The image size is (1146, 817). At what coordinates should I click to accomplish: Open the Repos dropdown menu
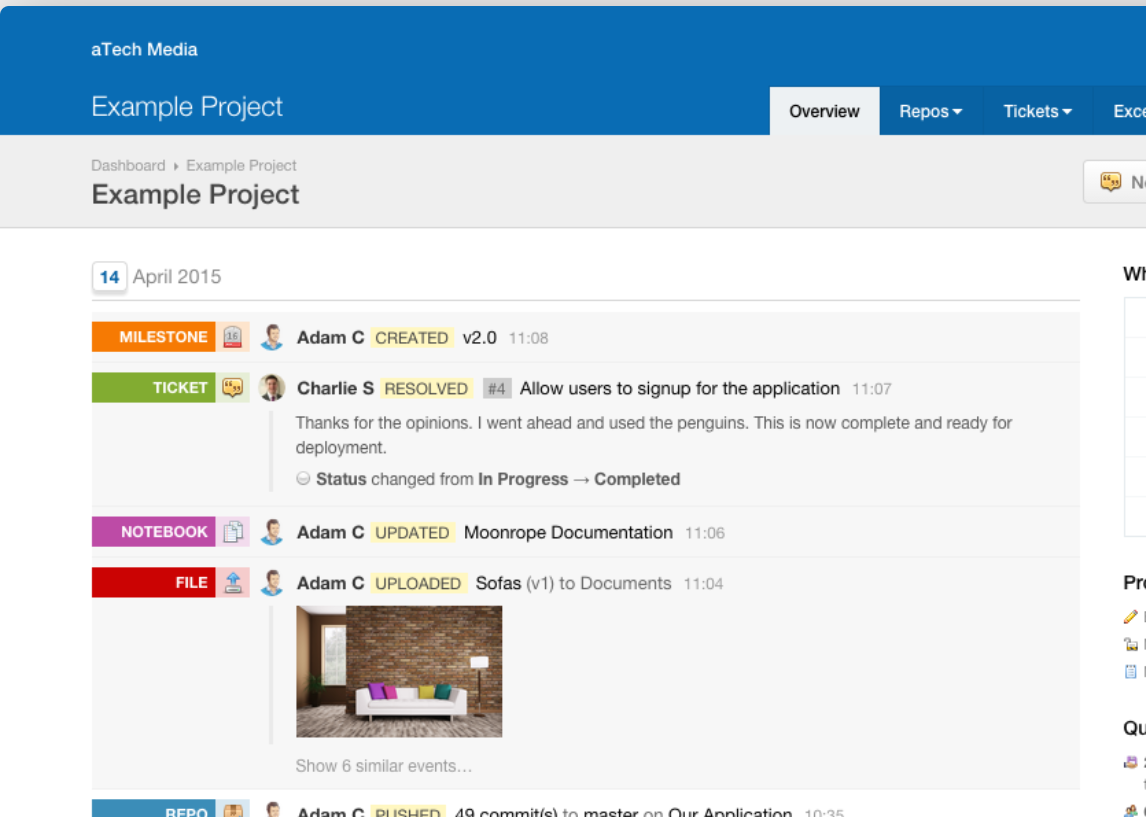click(931, 111)
